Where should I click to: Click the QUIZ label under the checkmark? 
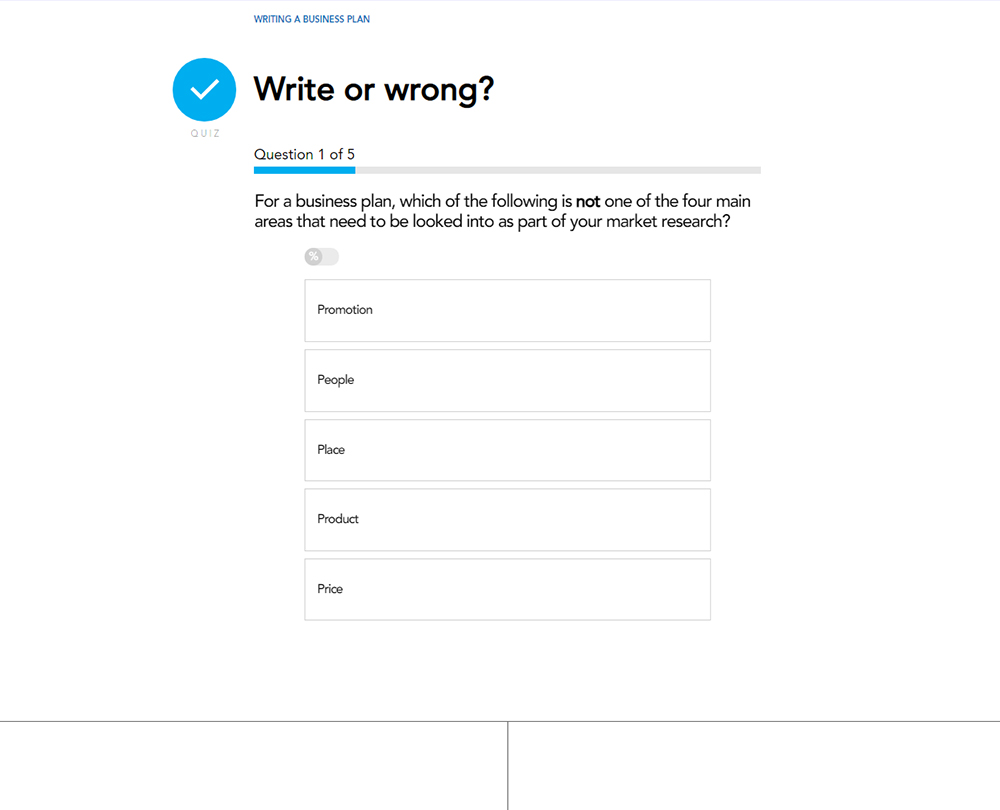[x=205, y=134]
